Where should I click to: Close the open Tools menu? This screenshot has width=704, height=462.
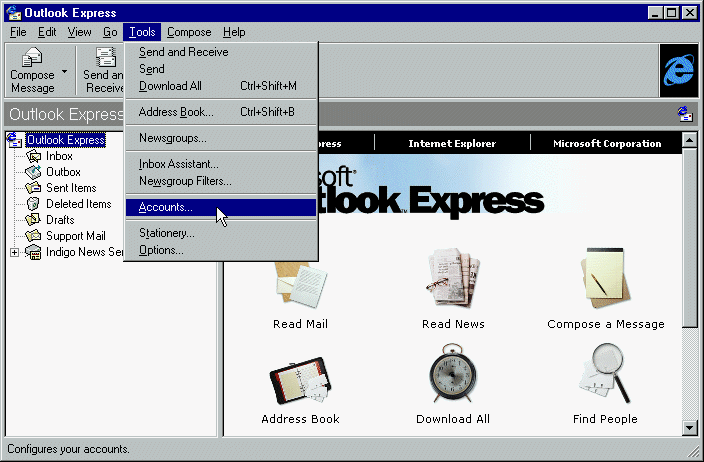142,32
